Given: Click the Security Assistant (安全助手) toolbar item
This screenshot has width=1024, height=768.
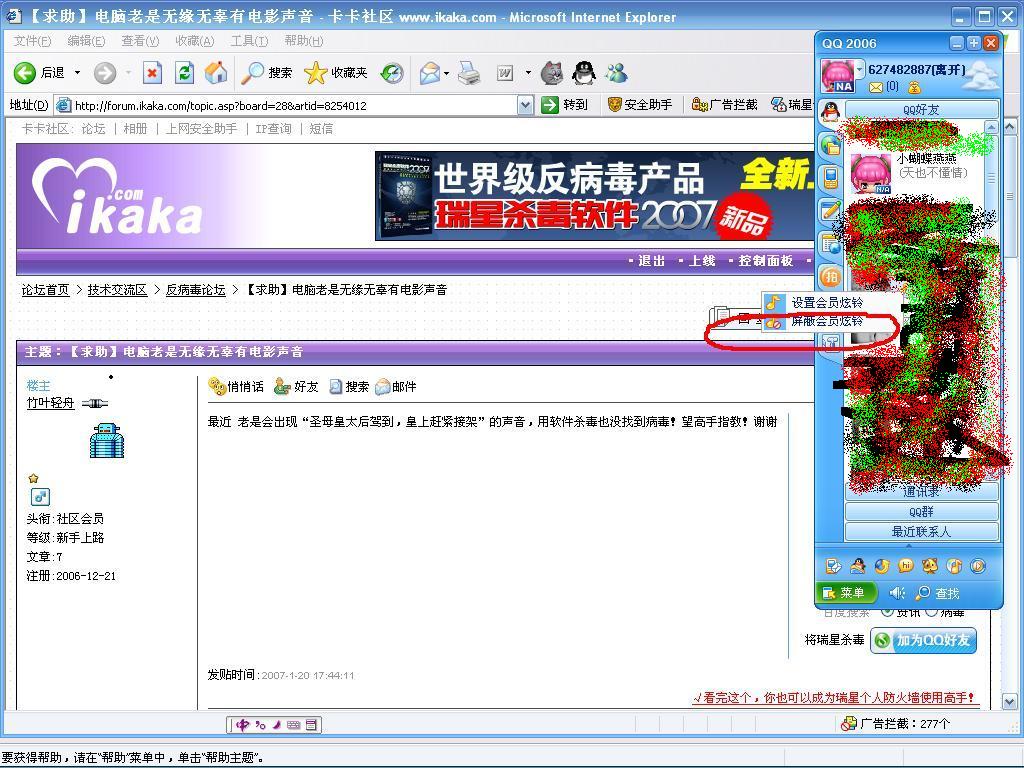Looking at the screenshot, I should click(640, 104).
